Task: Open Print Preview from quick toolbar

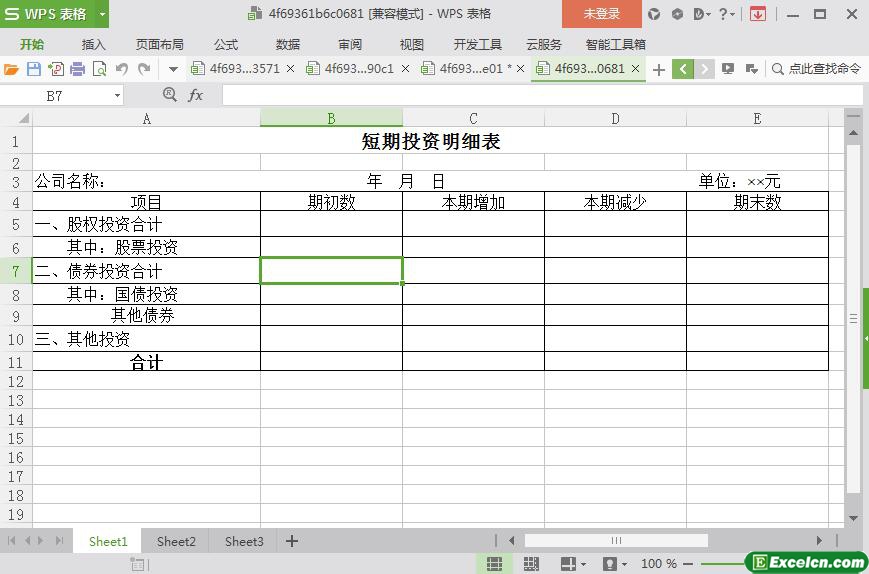Action: (x=100, y=69)
